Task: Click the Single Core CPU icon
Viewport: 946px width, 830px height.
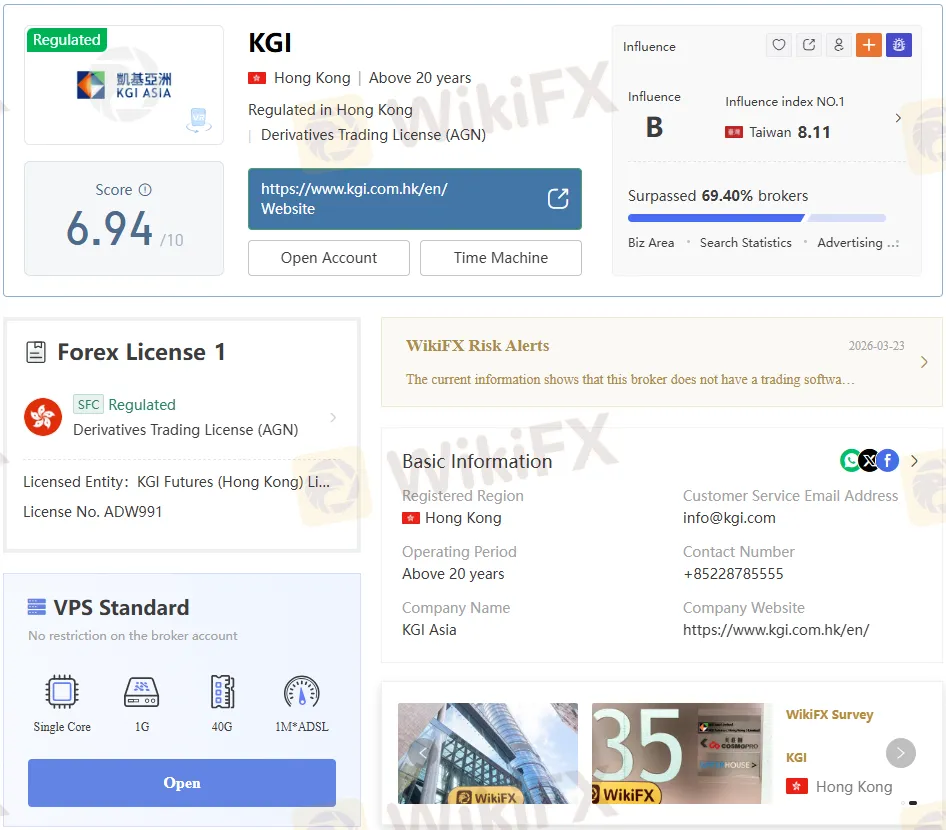Action: coord(62,691)
